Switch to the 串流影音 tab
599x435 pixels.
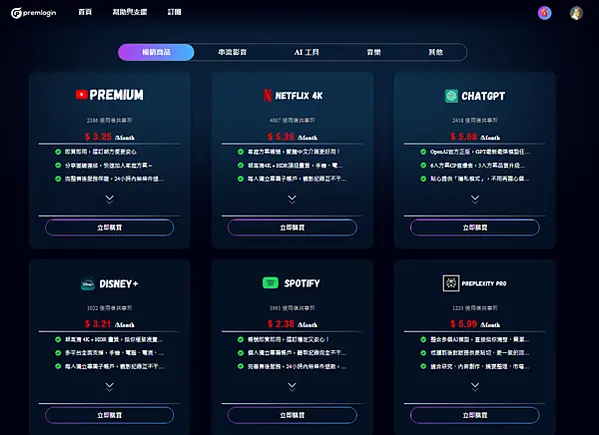pos(232,52)
